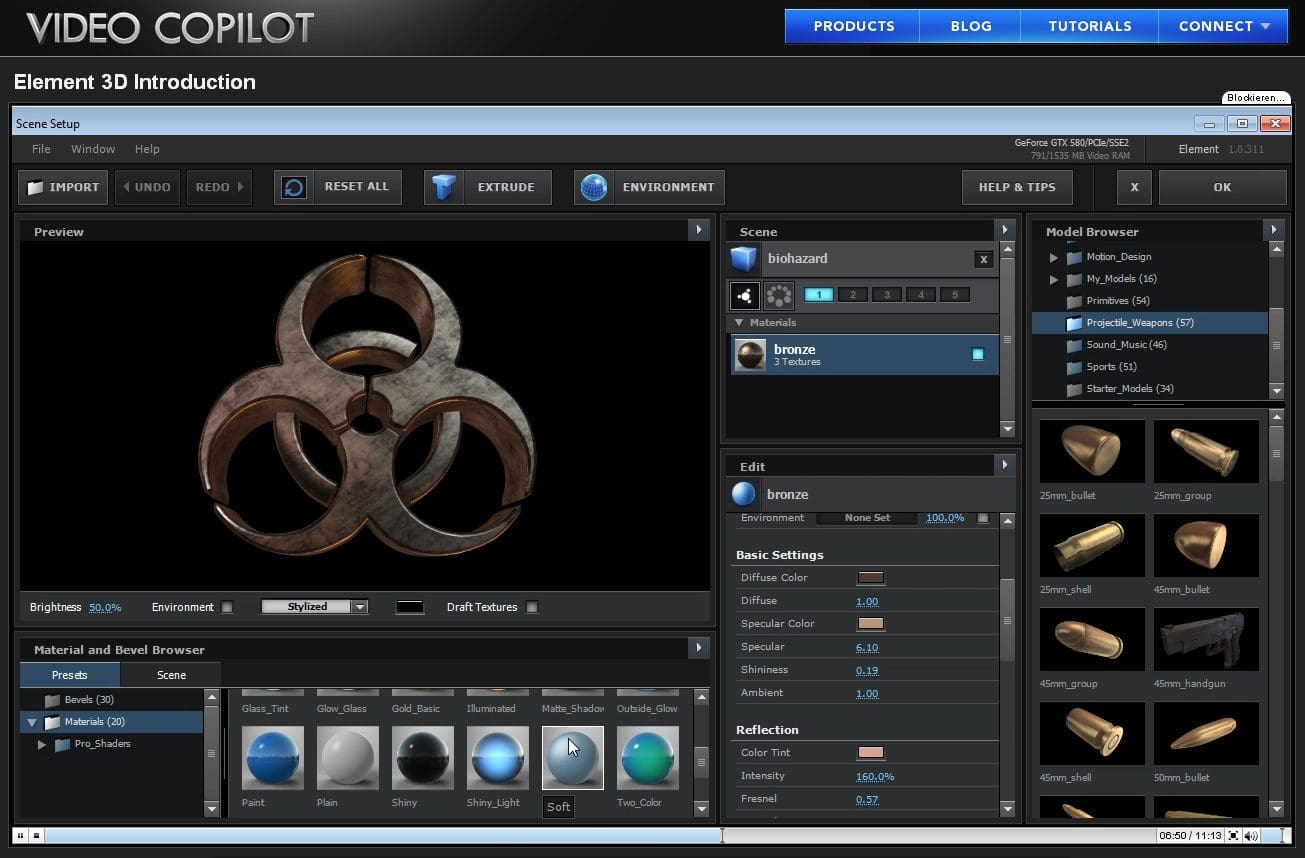Image resolution: width=1305 pixels, height=858 pixels.
Task: Click the speaker volume icon
Action: [x=1251, y=835]
